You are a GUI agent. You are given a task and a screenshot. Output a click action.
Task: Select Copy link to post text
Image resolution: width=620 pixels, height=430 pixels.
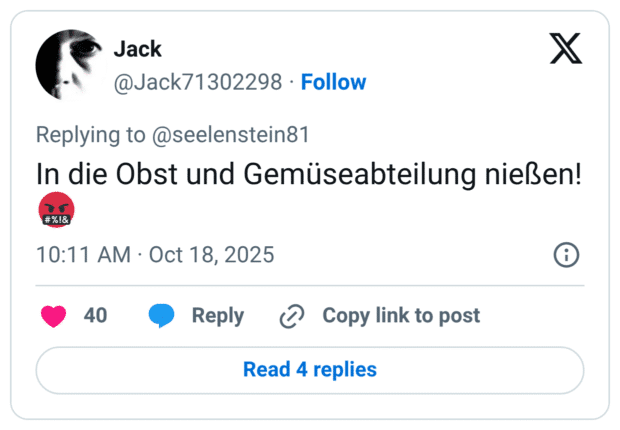[401, 316]
